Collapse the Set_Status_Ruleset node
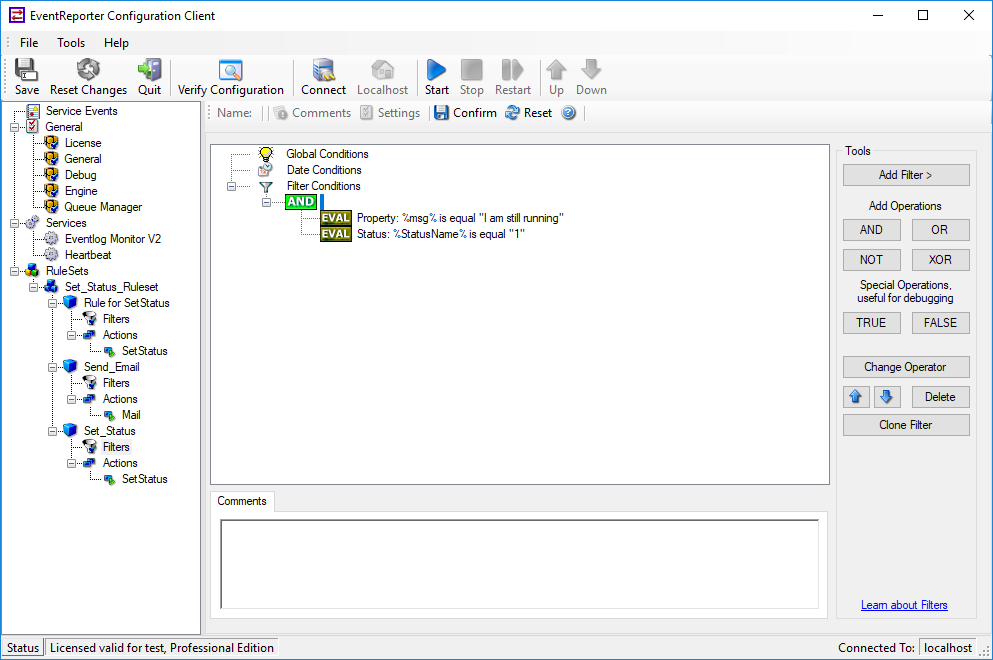 [34, 287]
